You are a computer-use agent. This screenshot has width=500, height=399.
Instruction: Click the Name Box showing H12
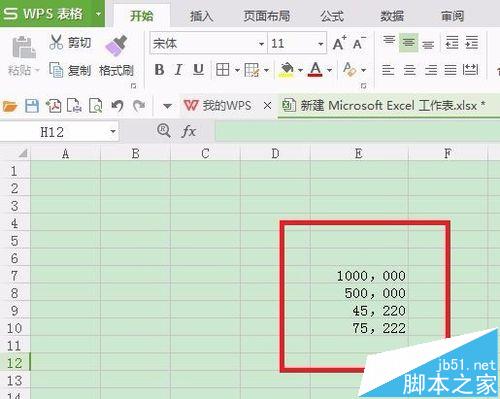[52, 132]
